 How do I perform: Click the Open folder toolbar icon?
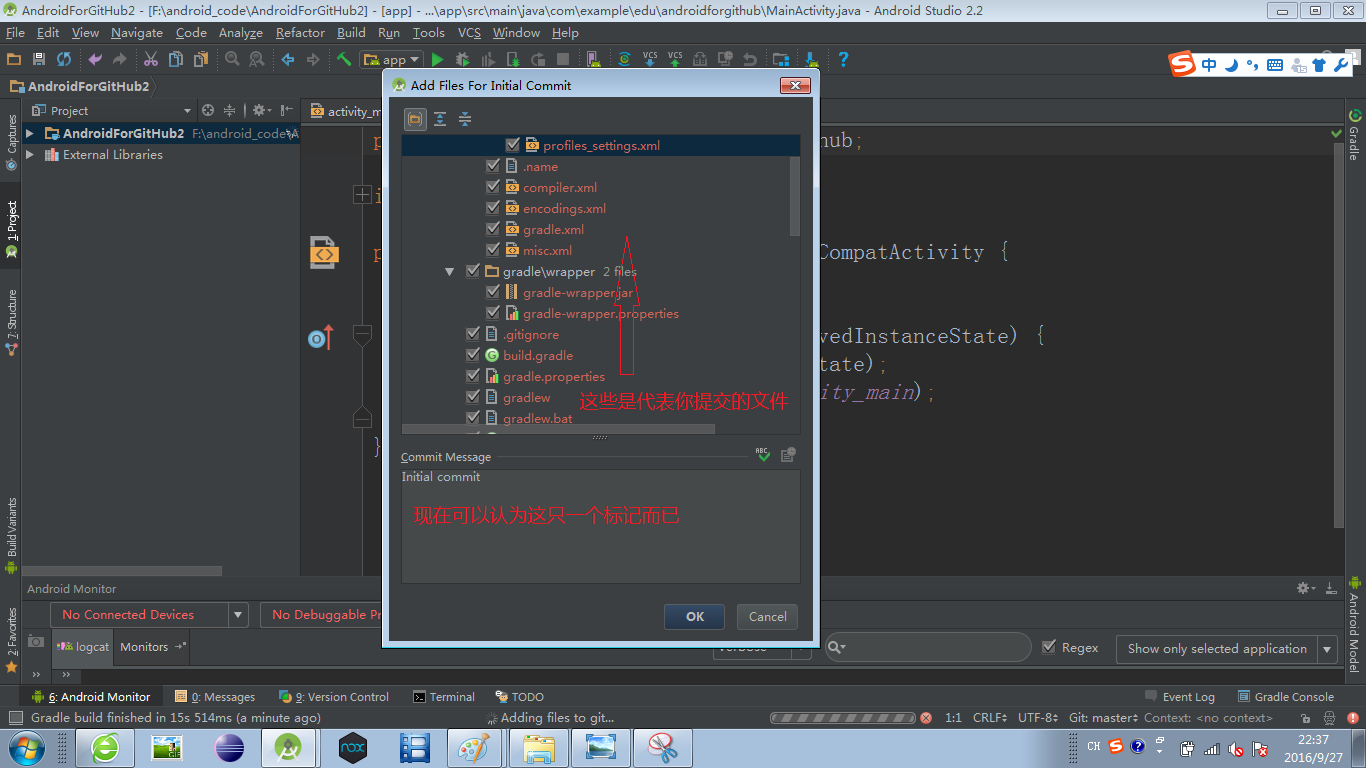coord(14,59)
